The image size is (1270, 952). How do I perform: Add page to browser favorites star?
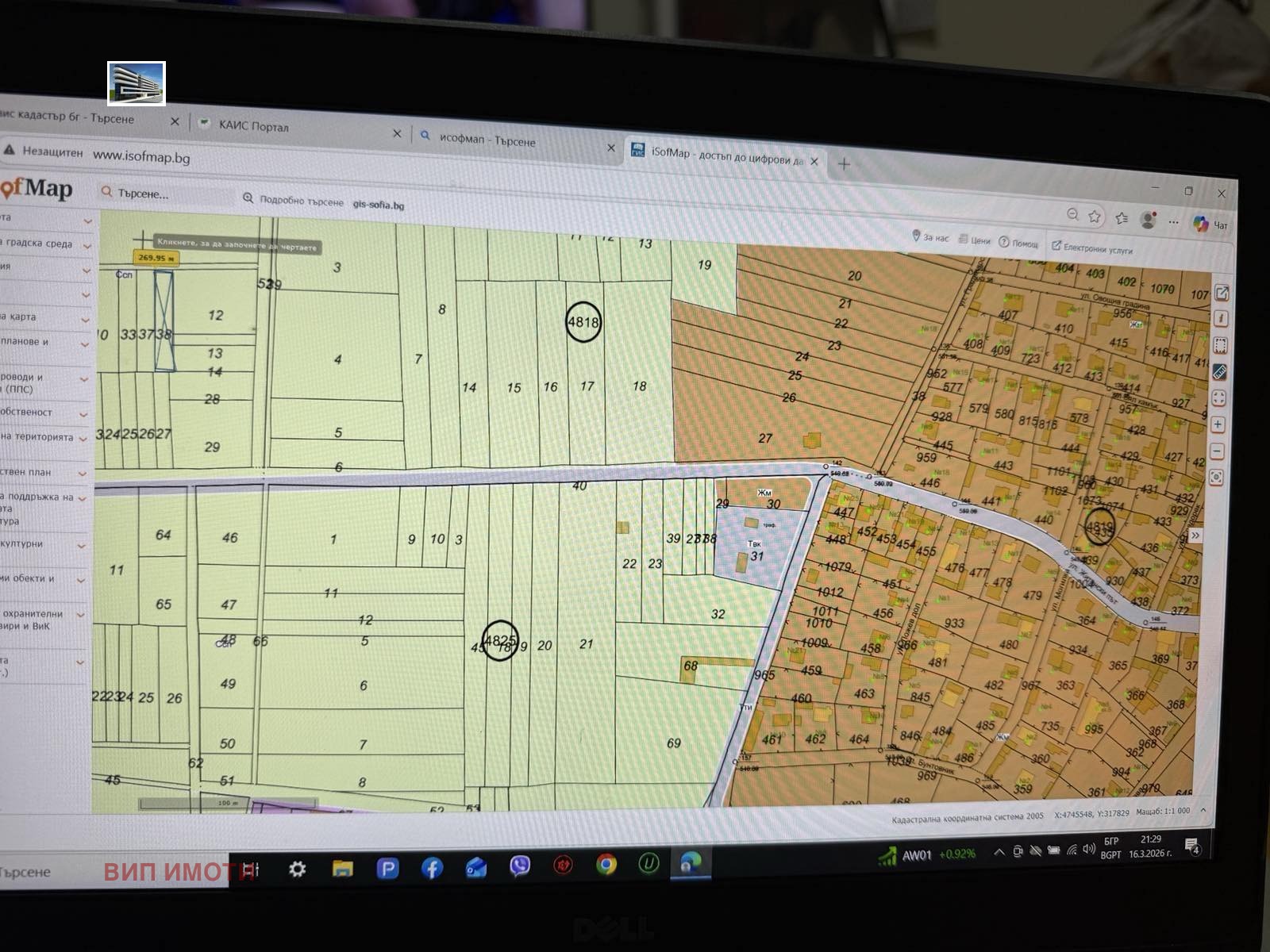1095,217
